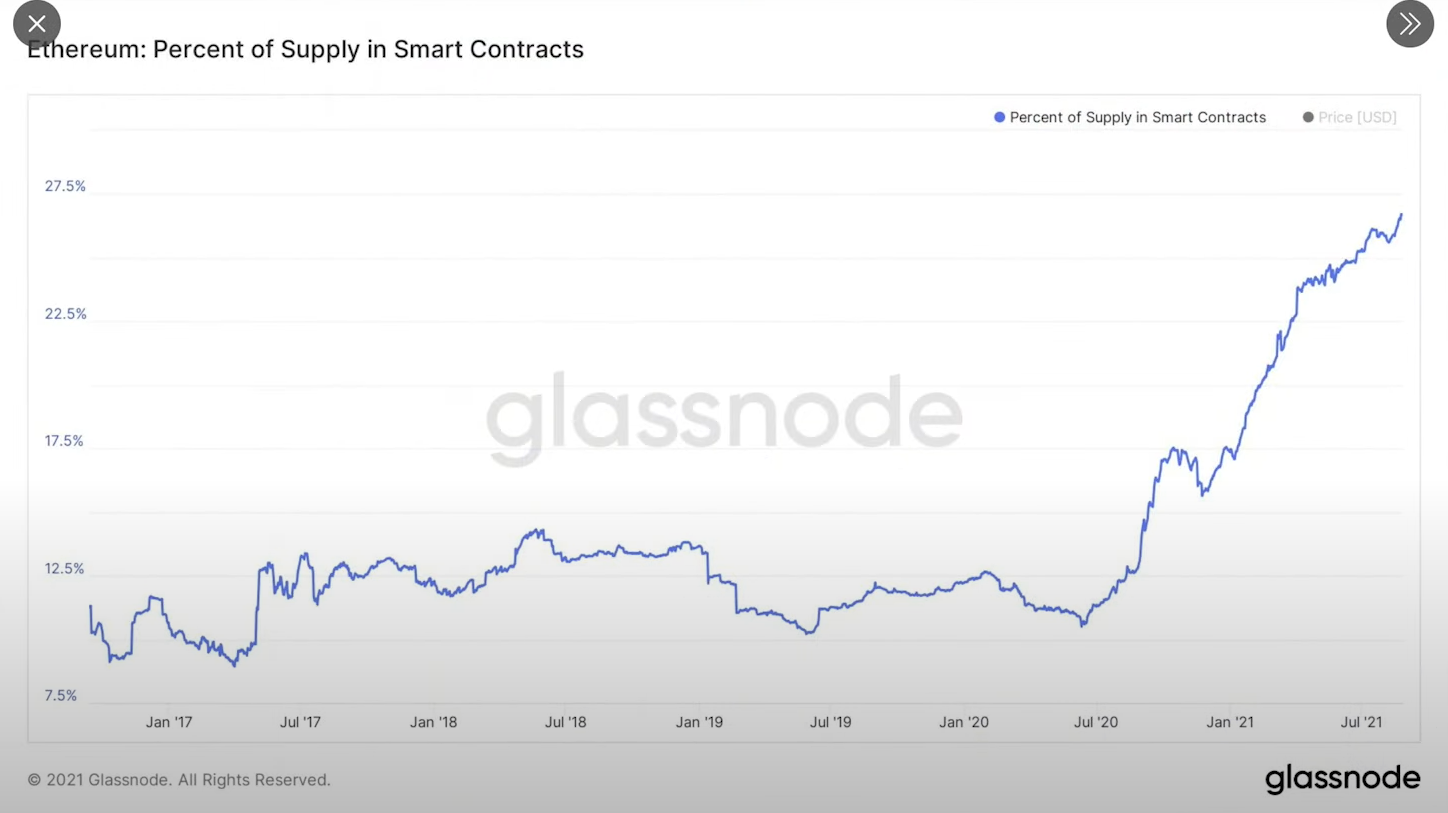Open the glassnode logo at the bottom right
1448x813 pixels.
[1342, 779]
